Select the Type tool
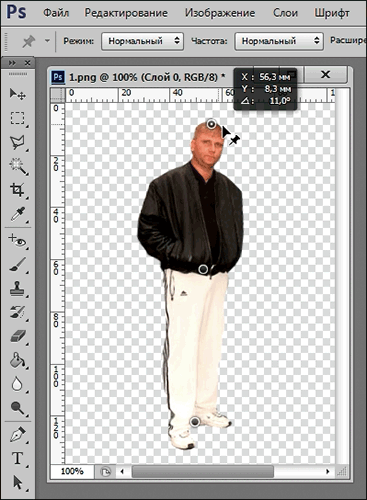The width and height of the screenshot is (367, 500). [x=17, y=459]
